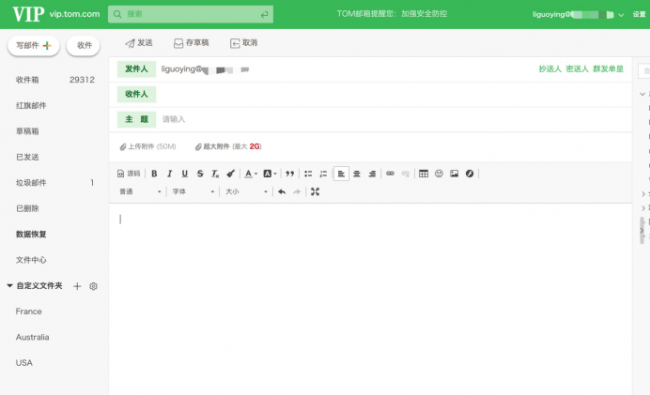Screen dimensions: 650x395
Task: Toggle italic formatting
Action: pos(170,174)
